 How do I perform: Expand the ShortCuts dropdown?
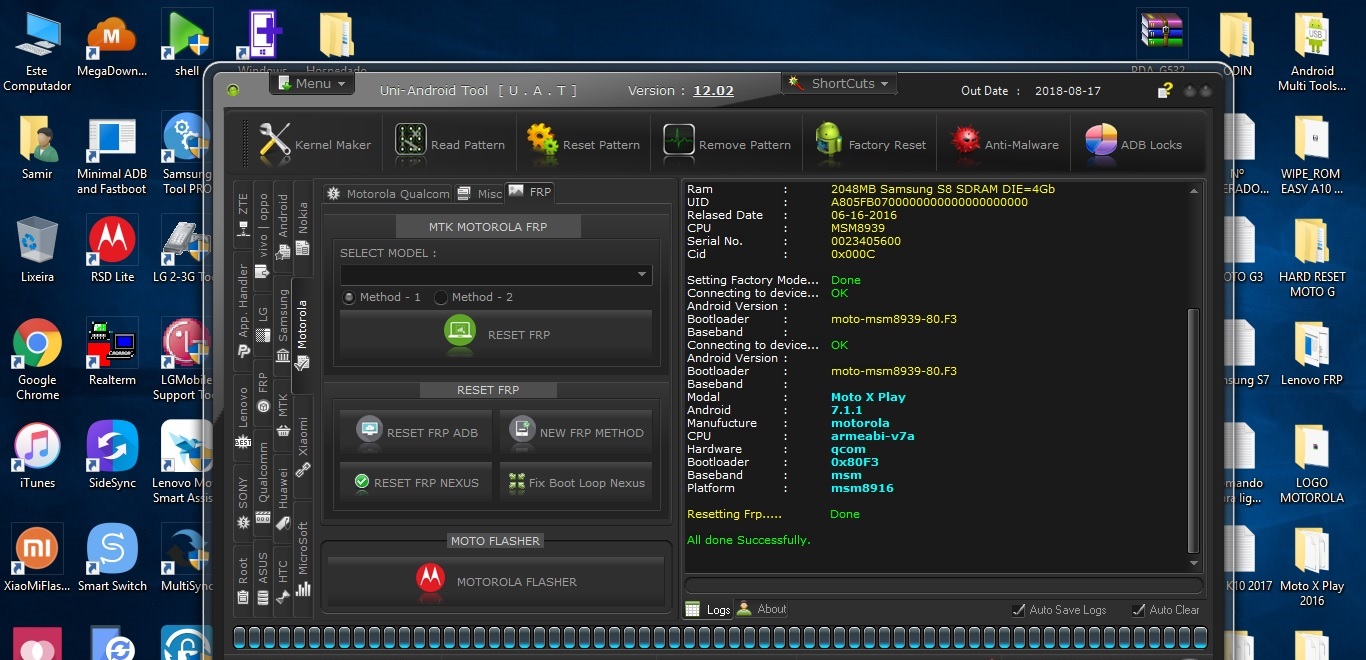pos(840,84)
